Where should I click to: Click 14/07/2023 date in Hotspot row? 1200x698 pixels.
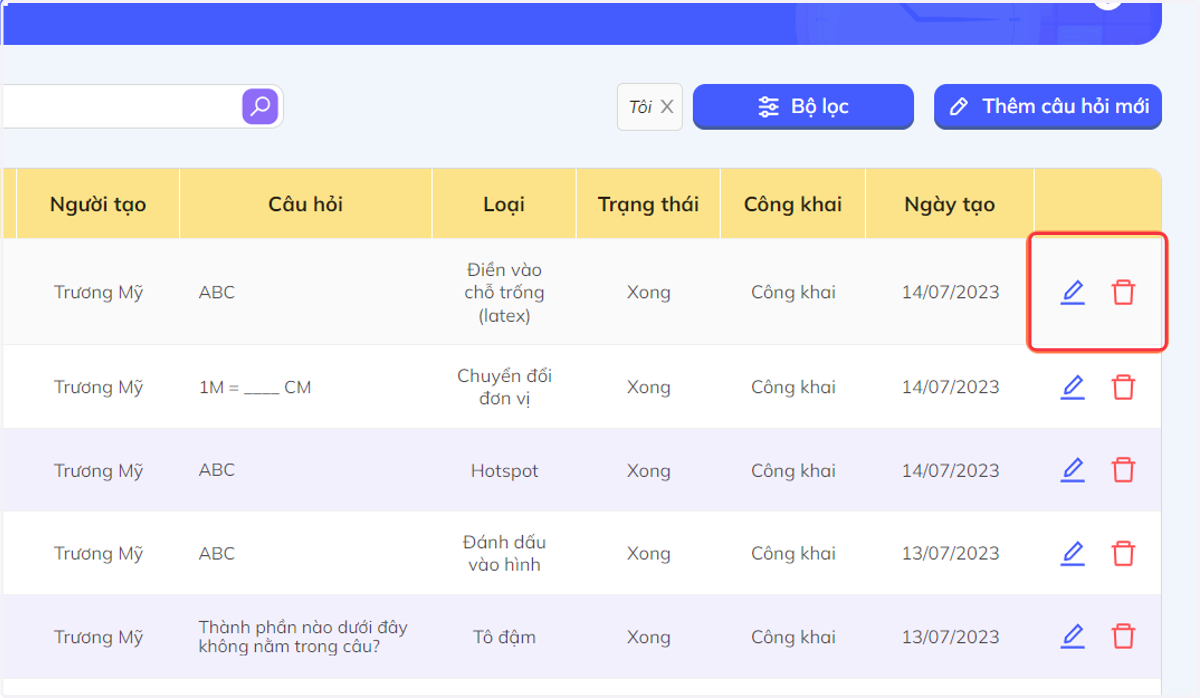pyautogui.click(x=950, y=470)
